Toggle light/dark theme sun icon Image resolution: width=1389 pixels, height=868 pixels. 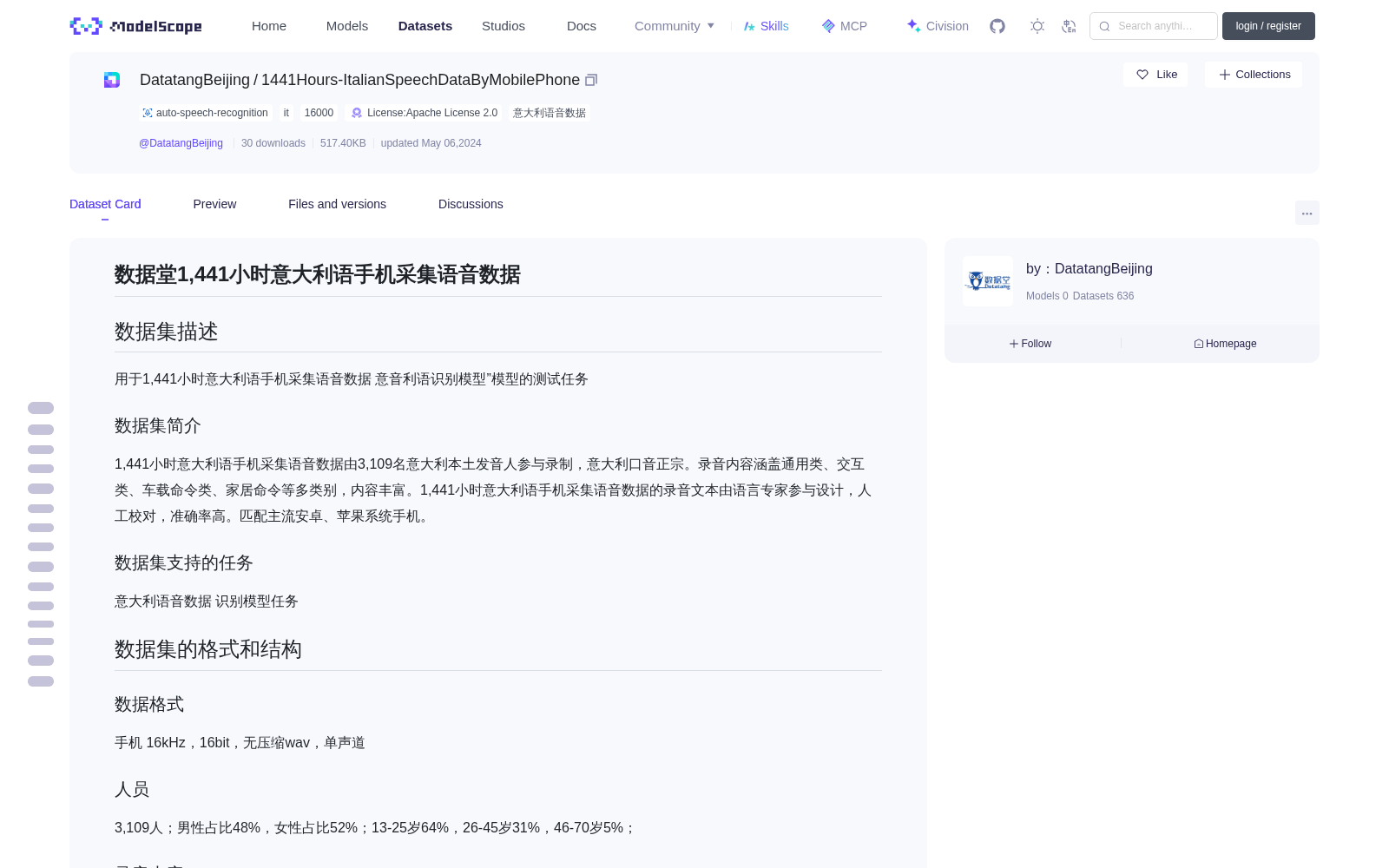pos(1037,26)
